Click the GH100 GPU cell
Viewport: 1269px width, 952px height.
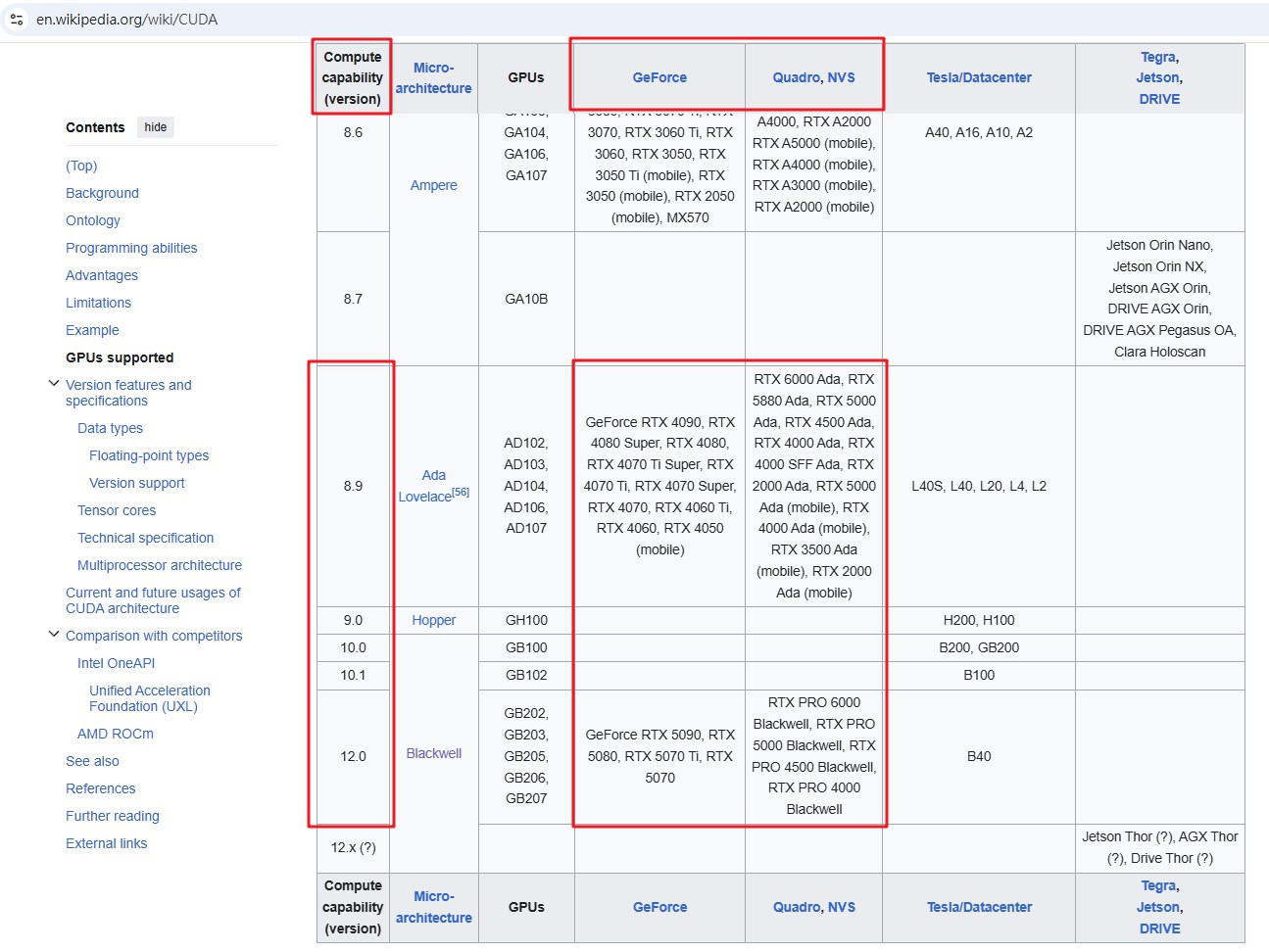pos(526,620)
